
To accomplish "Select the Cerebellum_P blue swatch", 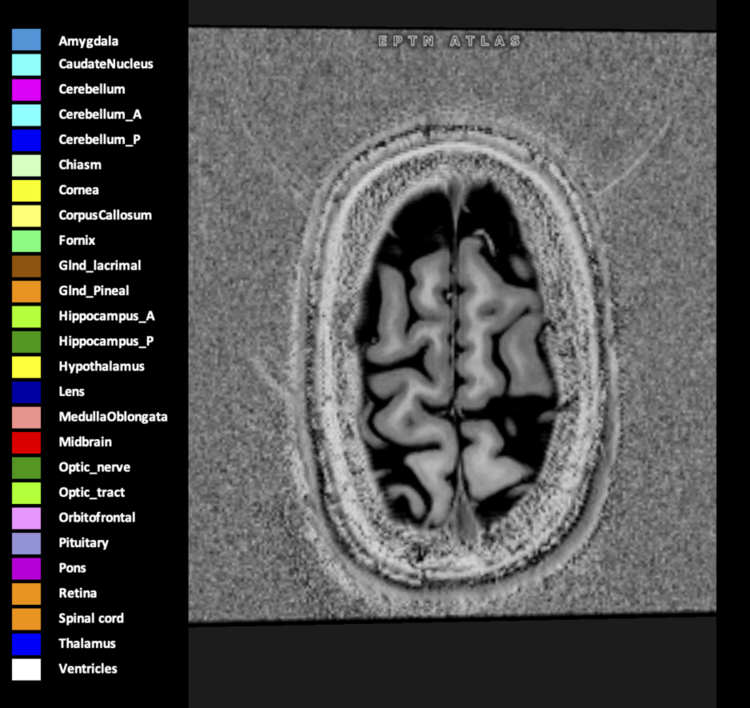I will 26,140.
